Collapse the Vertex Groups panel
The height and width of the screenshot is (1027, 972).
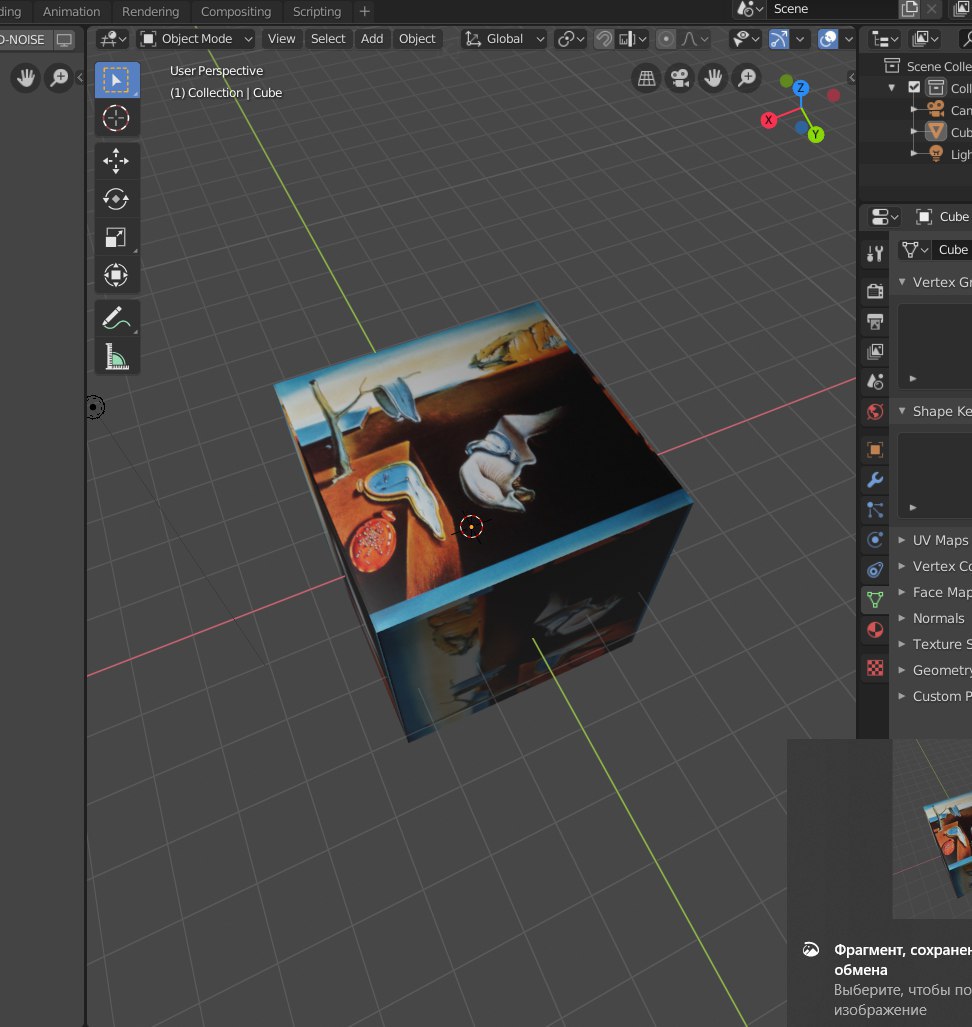(x=902, y=282)
